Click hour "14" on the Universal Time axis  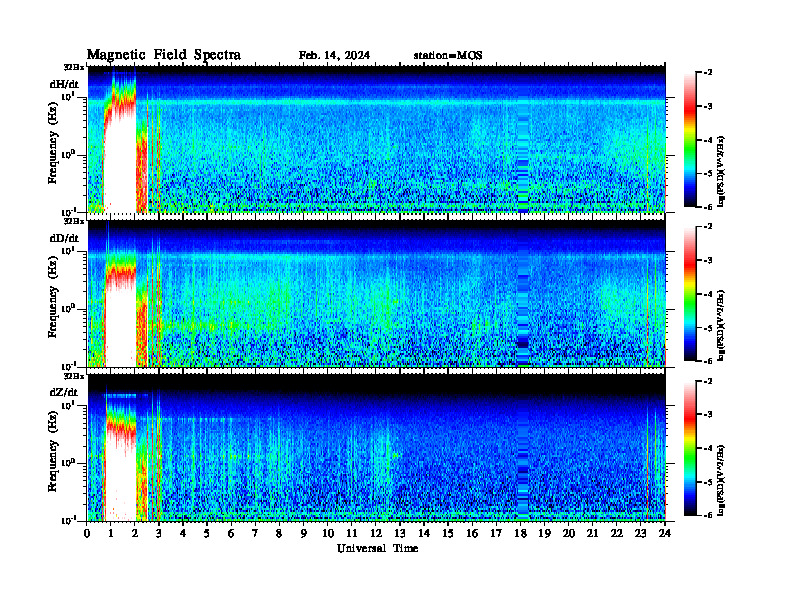pyautogui.click(x=424, y=534)
